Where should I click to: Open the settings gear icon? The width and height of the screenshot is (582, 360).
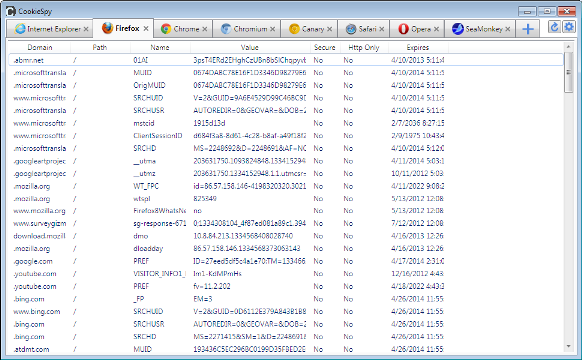point(569,27)
